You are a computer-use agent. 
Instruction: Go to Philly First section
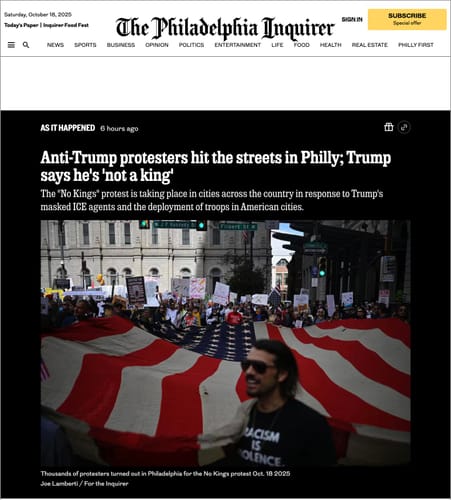416,45
